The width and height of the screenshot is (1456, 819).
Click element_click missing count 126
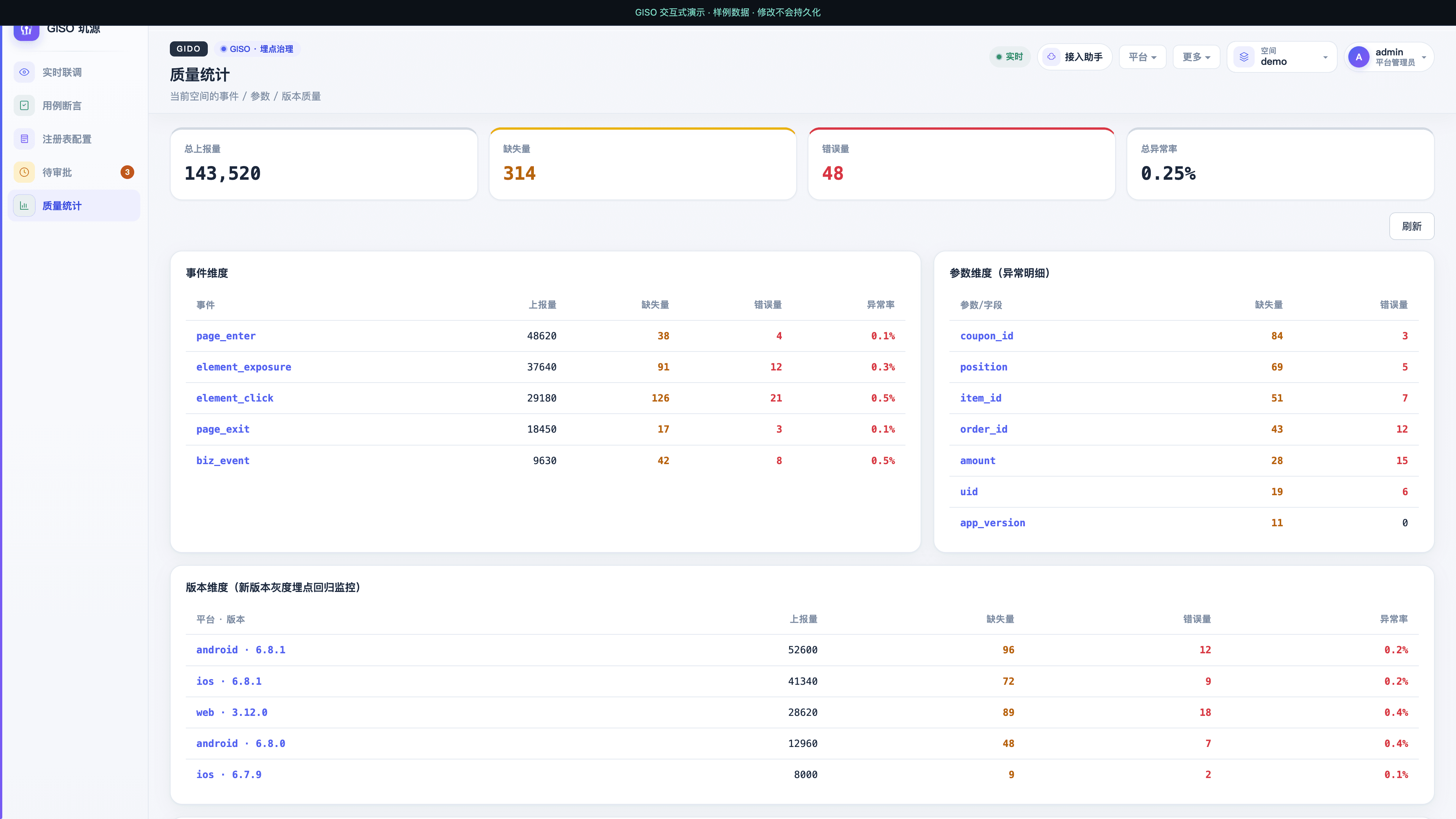click(660, 398)
